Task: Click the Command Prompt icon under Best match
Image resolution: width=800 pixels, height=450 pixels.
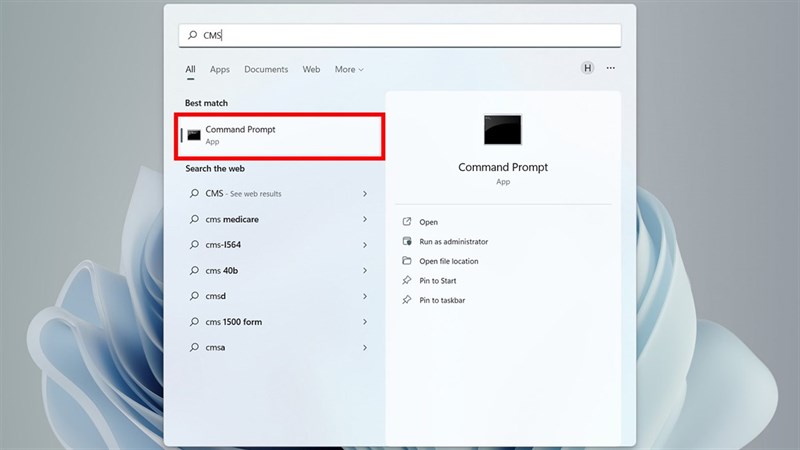Action: pos(194,135)
